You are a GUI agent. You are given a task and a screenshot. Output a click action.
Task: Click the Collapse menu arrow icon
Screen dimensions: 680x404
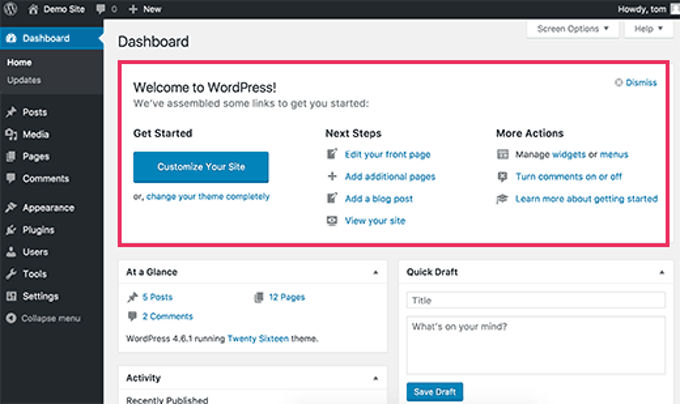click(11, 318)
